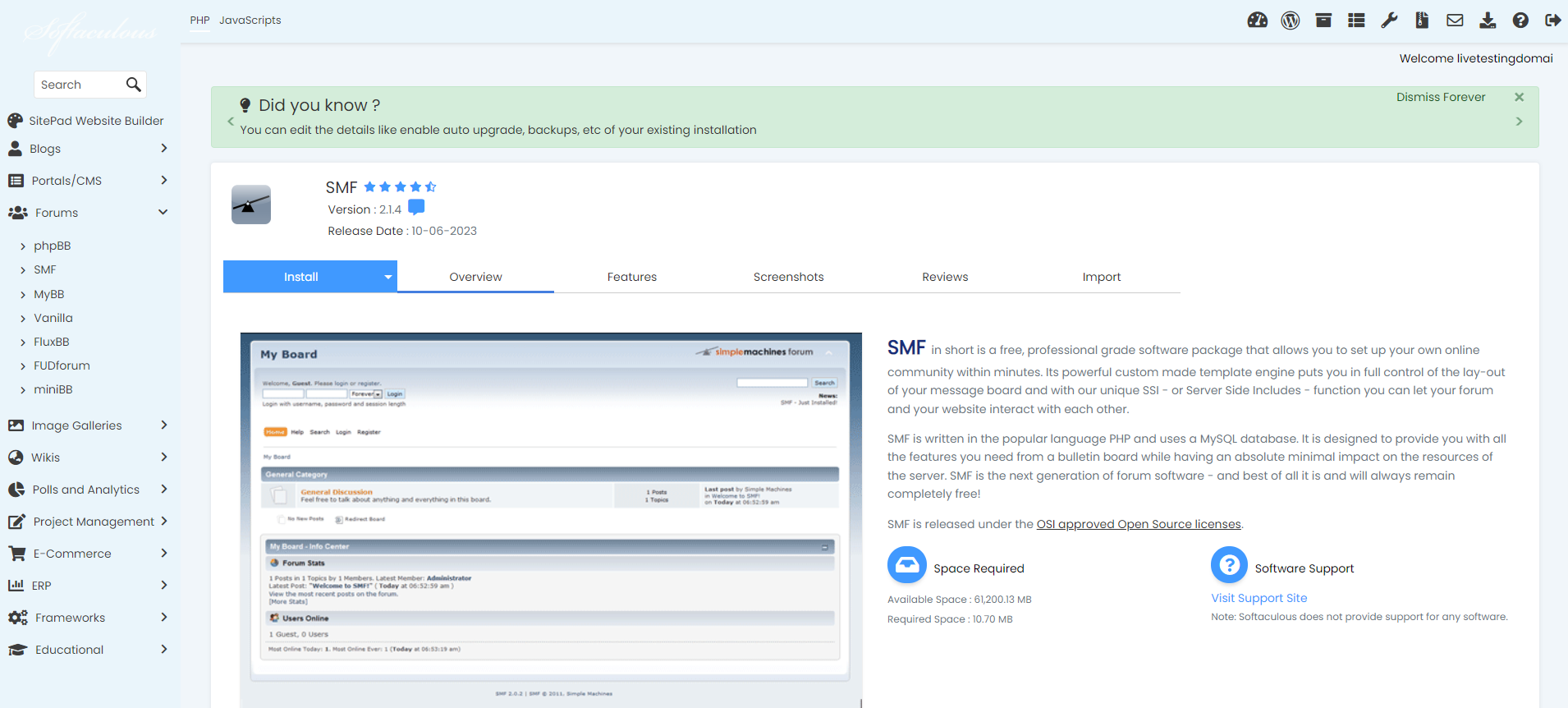Open MyBB in the Forums list
Viewport: 1568px width, 708px height.
pos(49,294)
